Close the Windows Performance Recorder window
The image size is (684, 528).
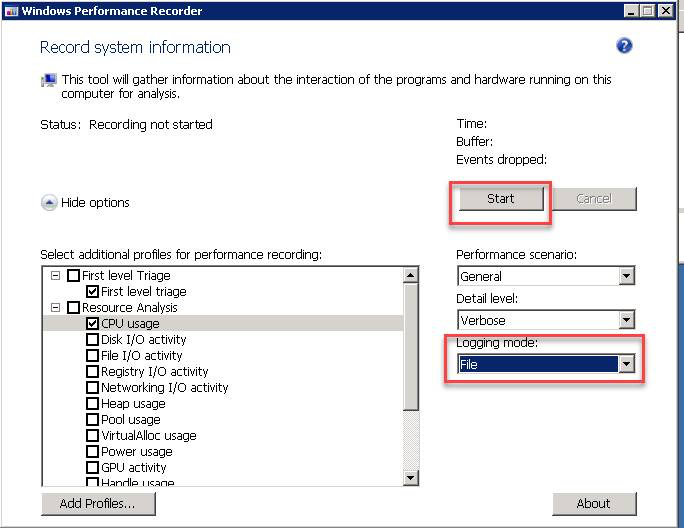point(666,11)
